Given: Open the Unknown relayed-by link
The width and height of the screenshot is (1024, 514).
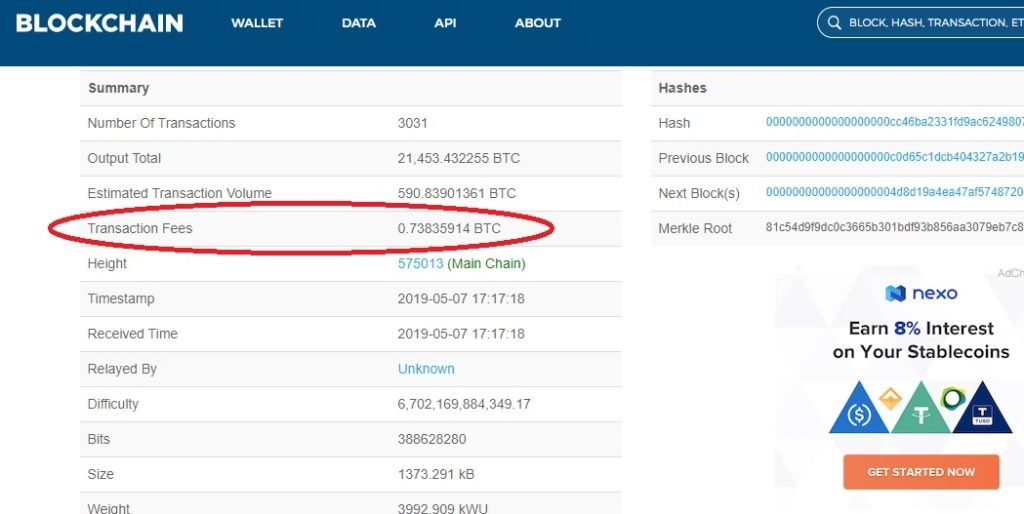Looking at the screenshot, I should tap(426, 369).
